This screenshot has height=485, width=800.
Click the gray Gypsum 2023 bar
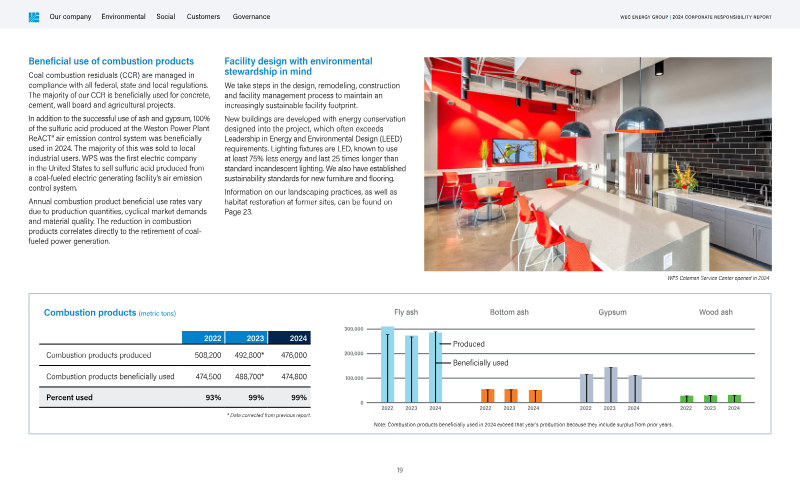click(610, 385)
